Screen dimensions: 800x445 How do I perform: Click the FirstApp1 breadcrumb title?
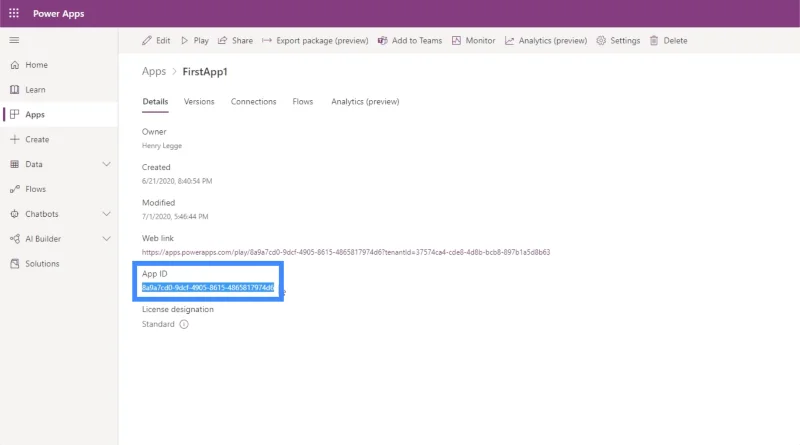[x=205, y=71]
